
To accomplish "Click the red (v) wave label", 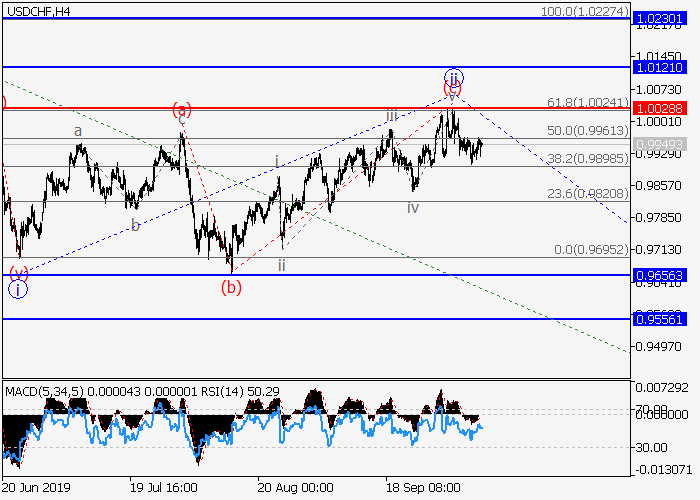I will tap(18, 272).
